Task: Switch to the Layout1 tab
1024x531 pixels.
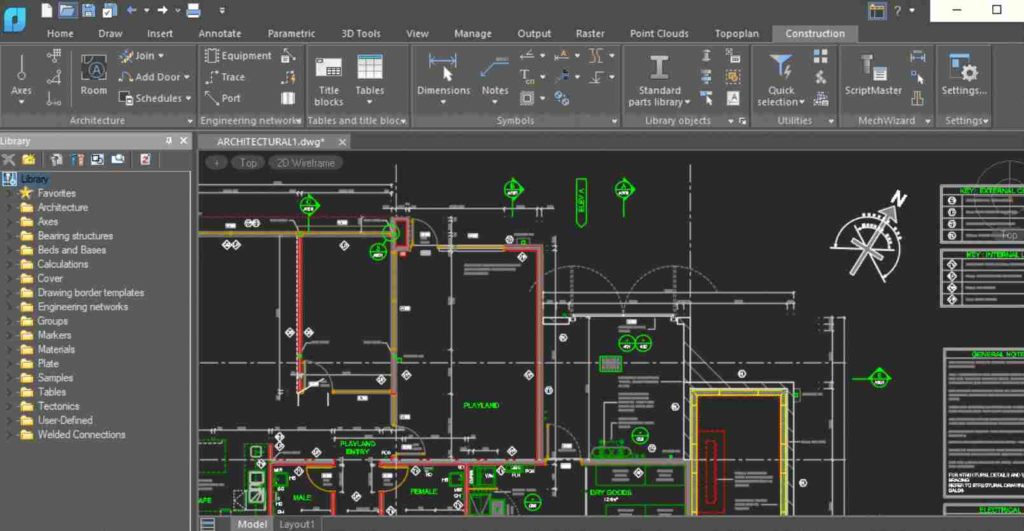Action: coord(296,524)
